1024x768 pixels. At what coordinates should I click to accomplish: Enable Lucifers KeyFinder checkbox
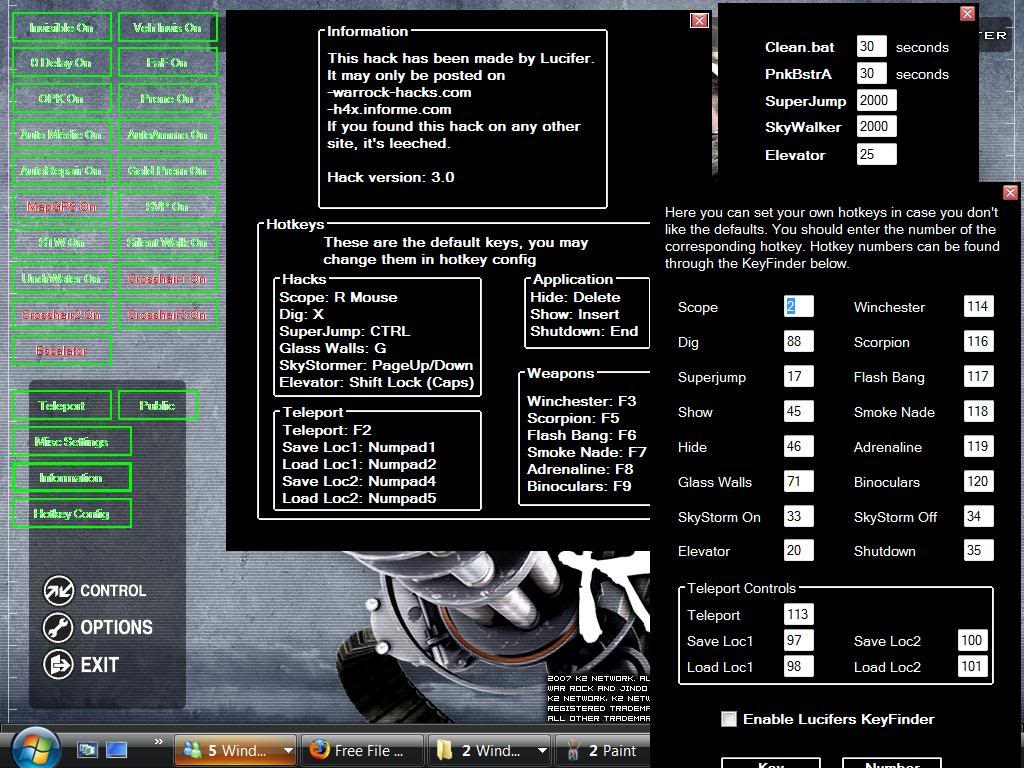[x=729, y=719]
